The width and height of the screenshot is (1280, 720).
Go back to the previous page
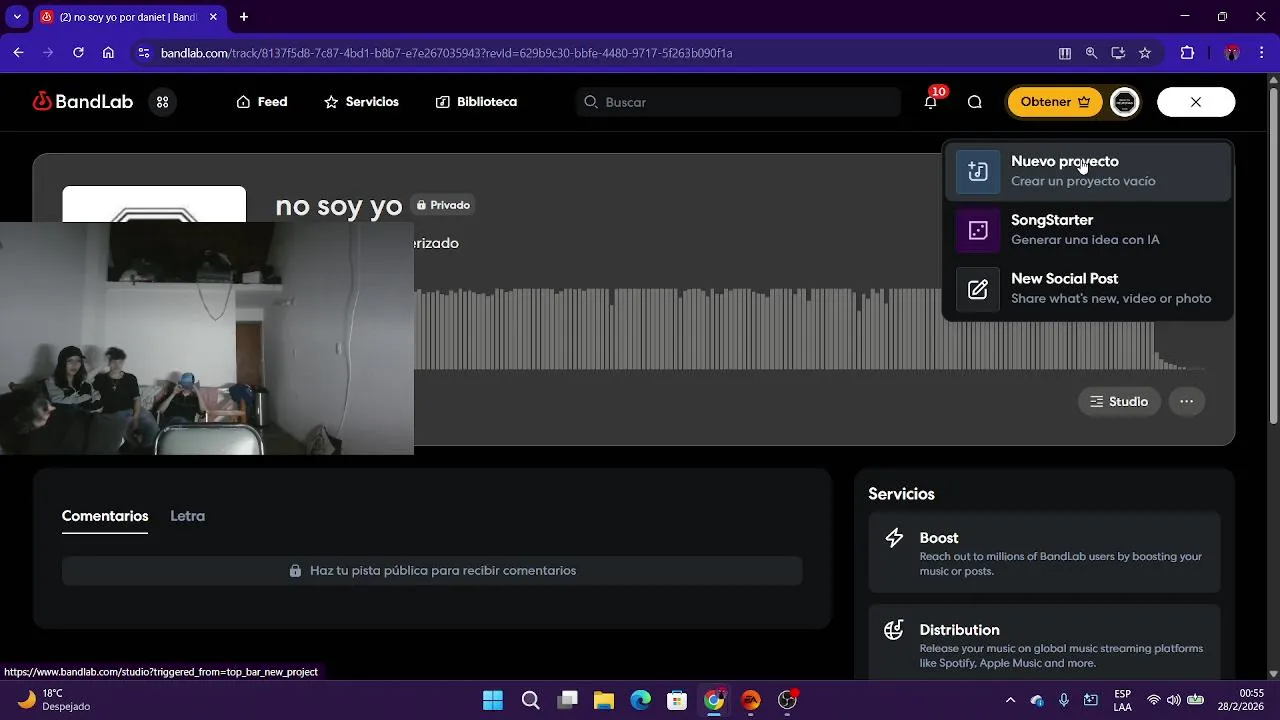(18, 53)
